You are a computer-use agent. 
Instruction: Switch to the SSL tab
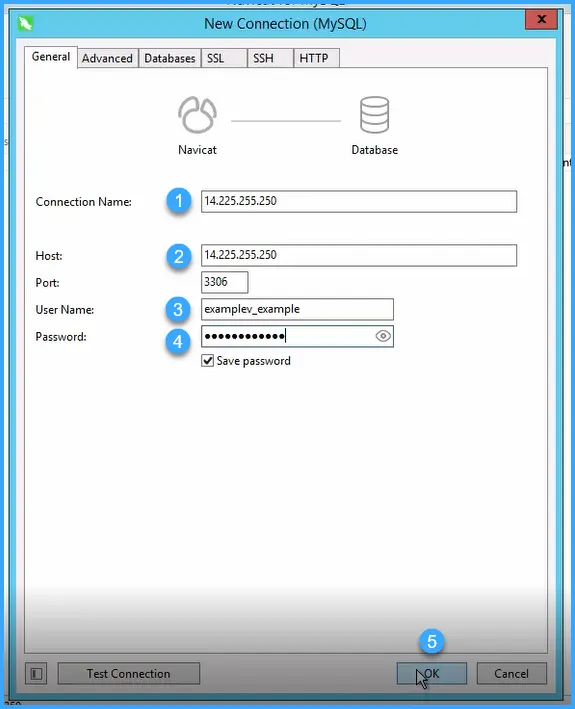pyautogui.click(x=224, y=58)
